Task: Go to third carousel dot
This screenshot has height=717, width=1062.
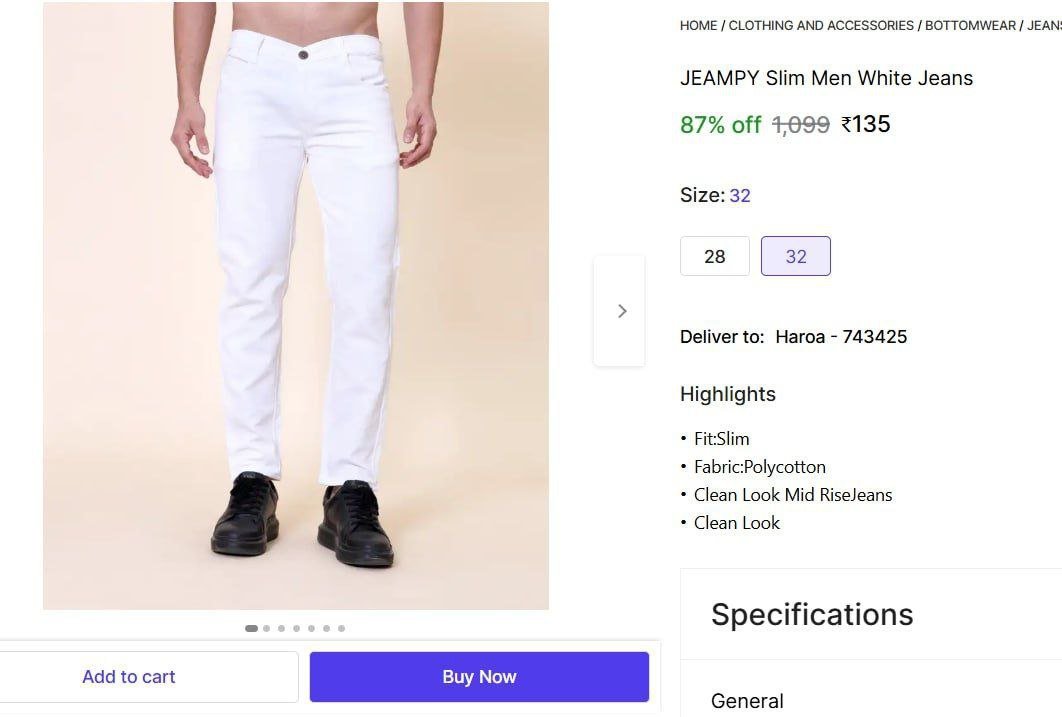Action: [x=282, y=629]
